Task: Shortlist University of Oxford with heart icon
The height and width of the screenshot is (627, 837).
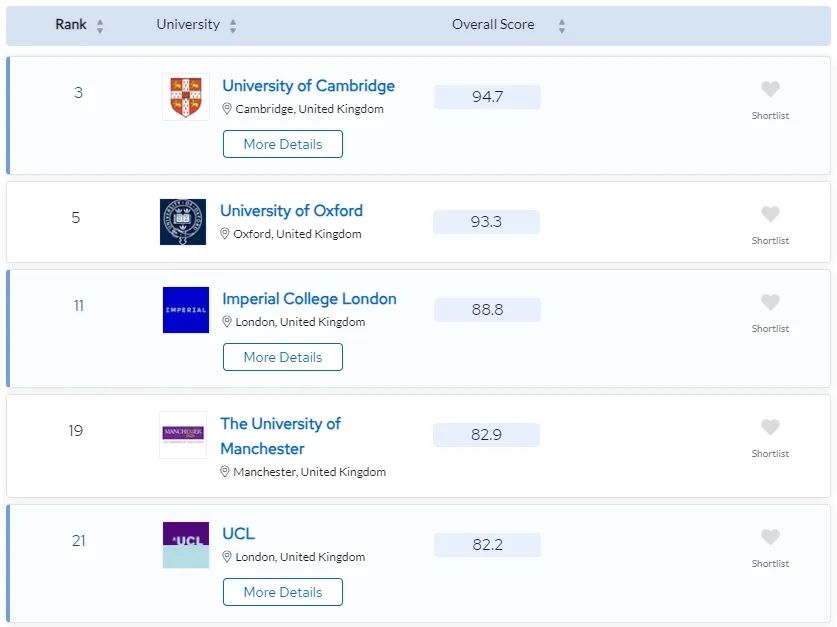Action: click(770, 215)
